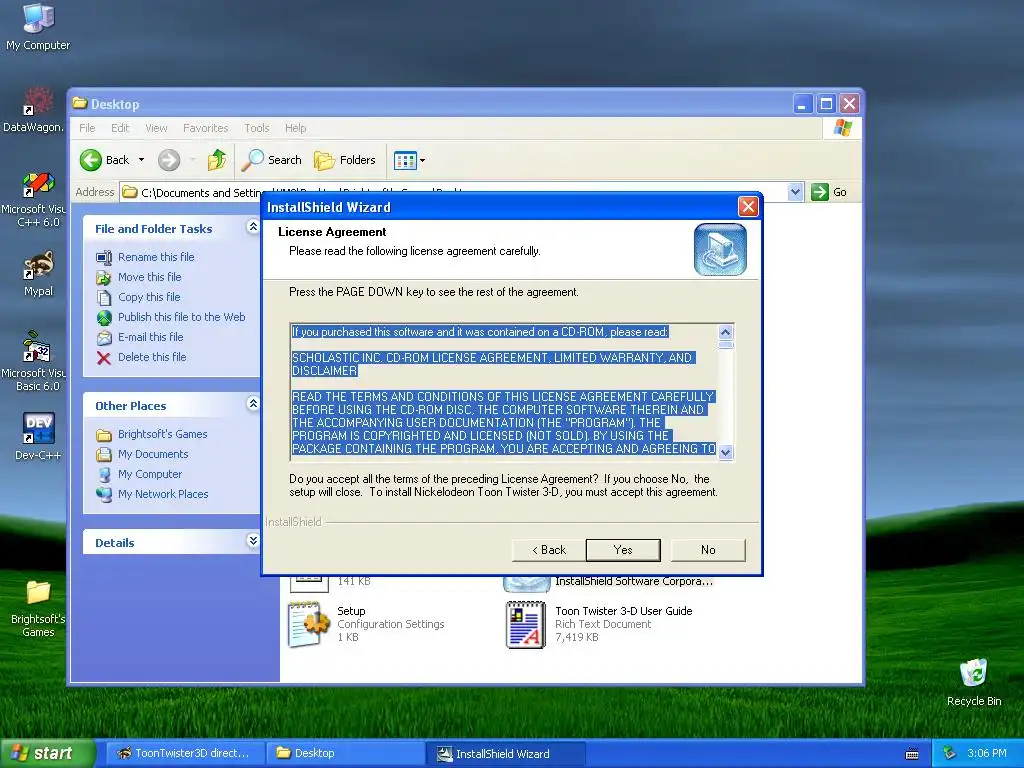Open the View menu
The width and height of the screenshot is (1024, 768).
pyautogui.click(x=156, y=128)
